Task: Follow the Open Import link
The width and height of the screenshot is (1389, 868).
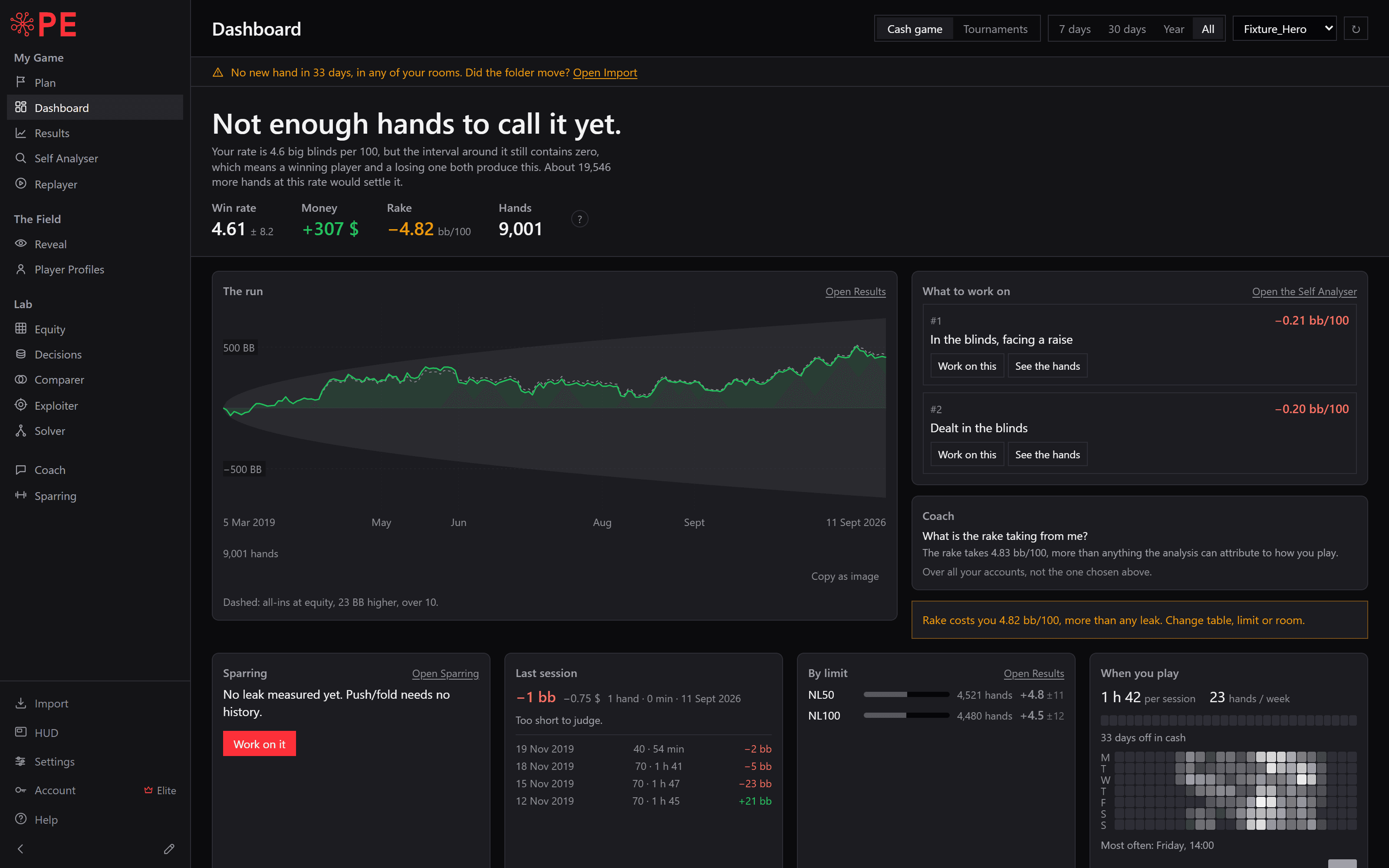Action: click(x=605, y=72)
